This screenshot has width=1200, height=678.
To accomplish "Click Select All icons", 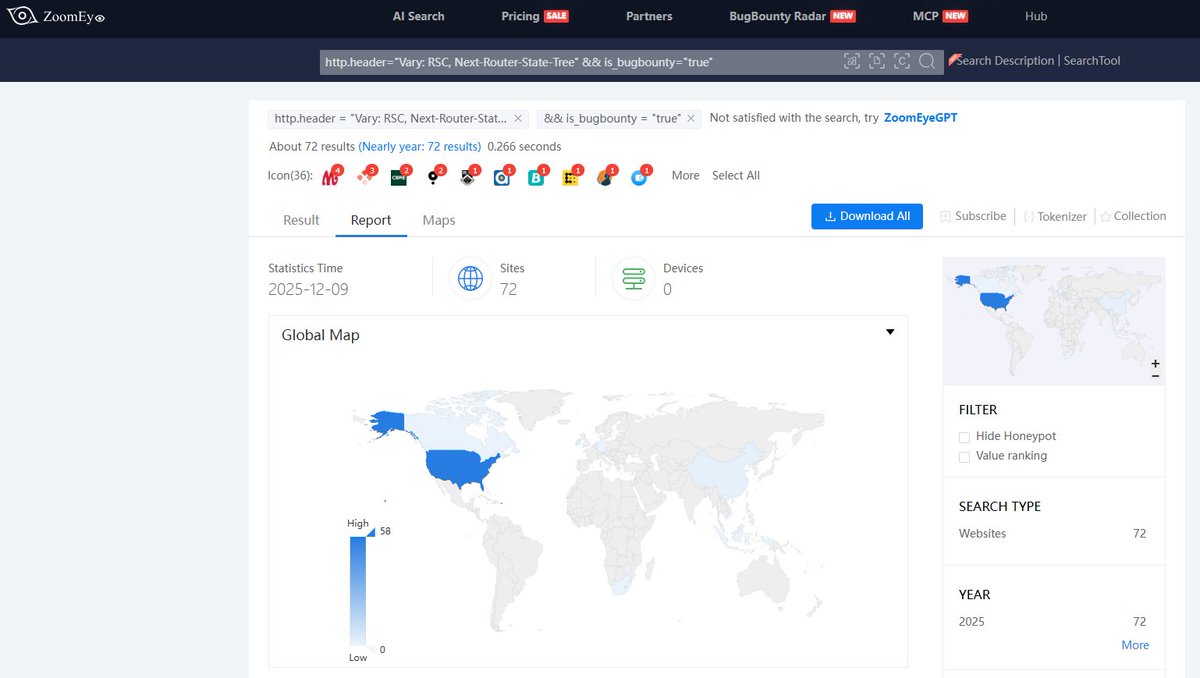I will coord(736,175).
